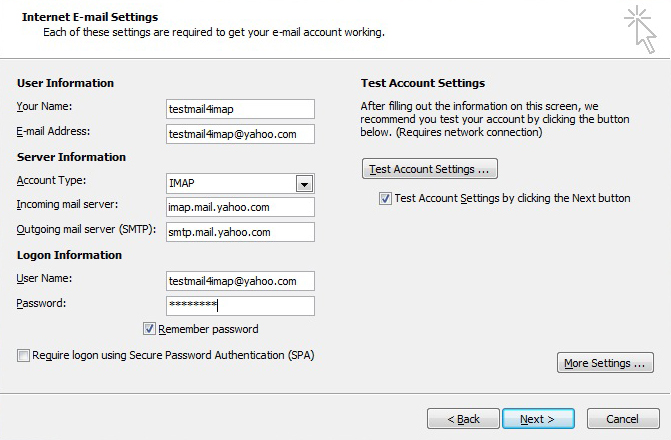Click the Account Type label
The height and width of the screenshot is (440, 671).
pos(51,180)
